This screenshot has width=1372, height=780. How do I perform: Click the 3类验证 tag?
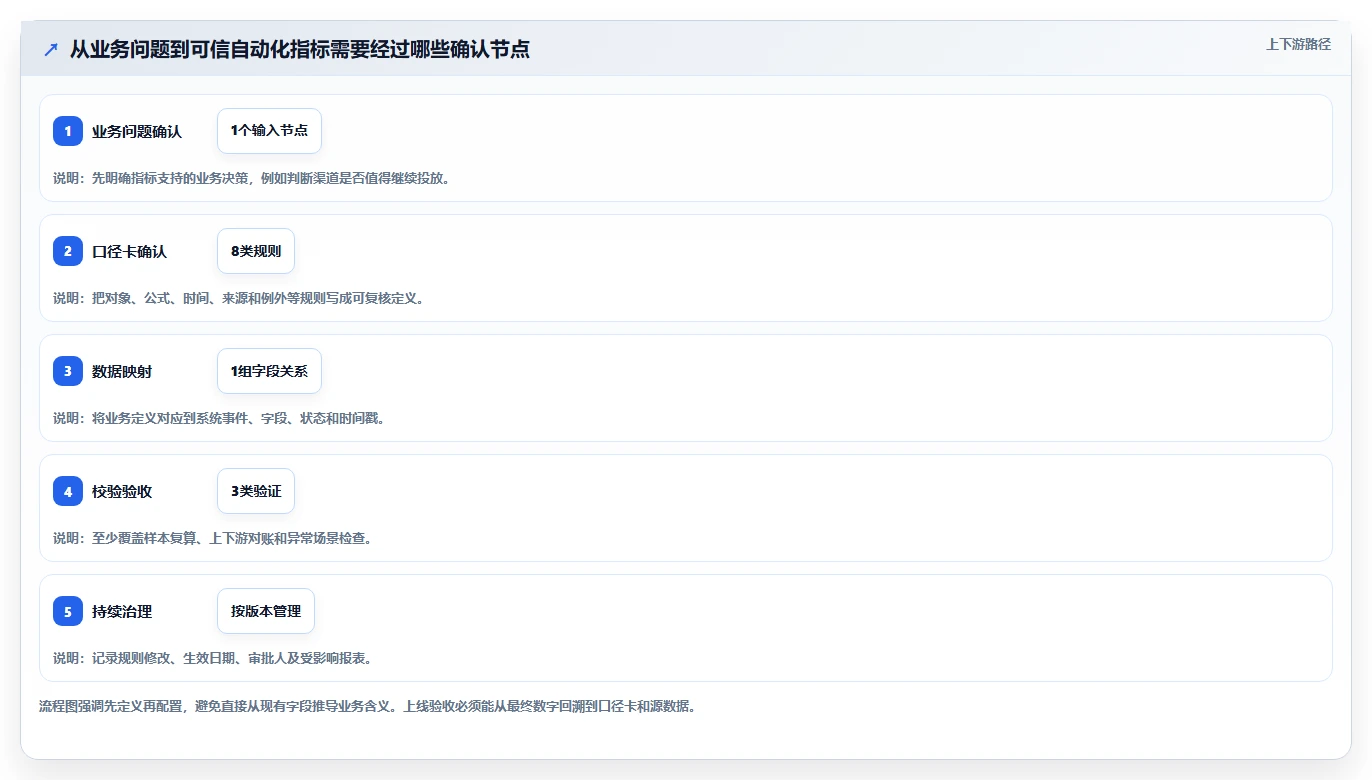256,491
